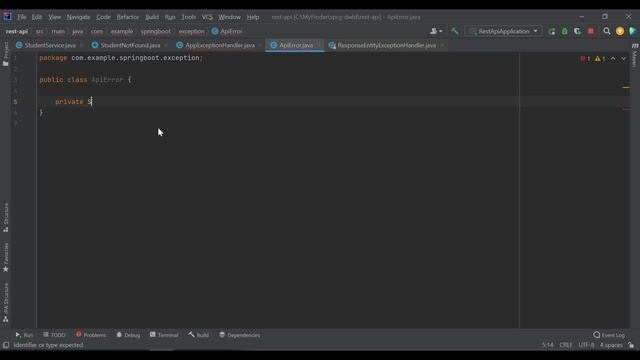Open the Problems tool window
The image size is (640, 360).
pos(91,335)
